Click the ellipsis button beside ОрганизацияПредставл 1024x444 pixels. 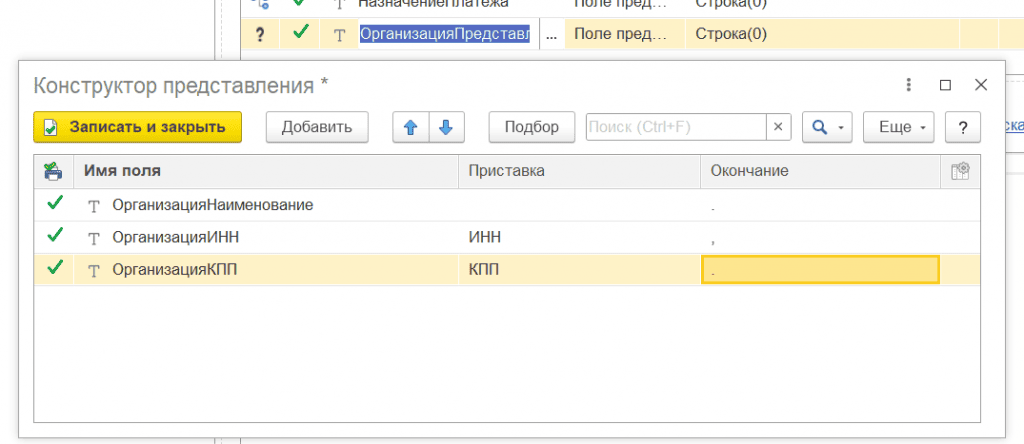(551, 34)
